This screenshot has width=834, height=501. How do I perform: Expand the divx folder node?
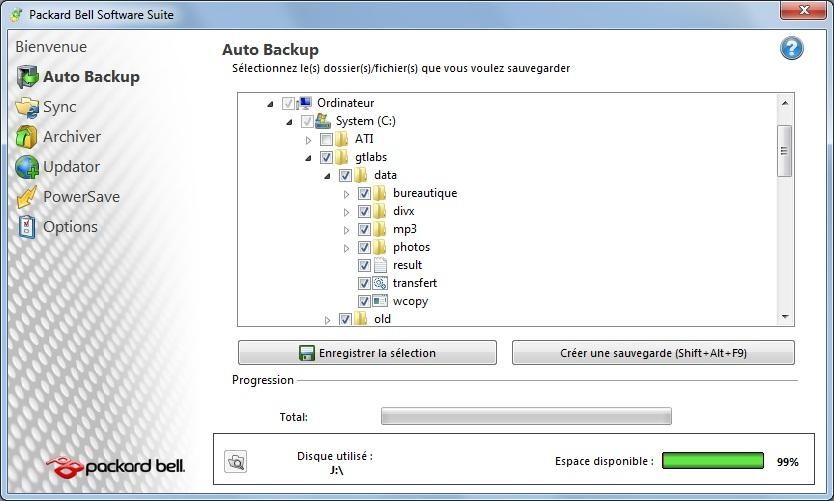coord(346,211)
